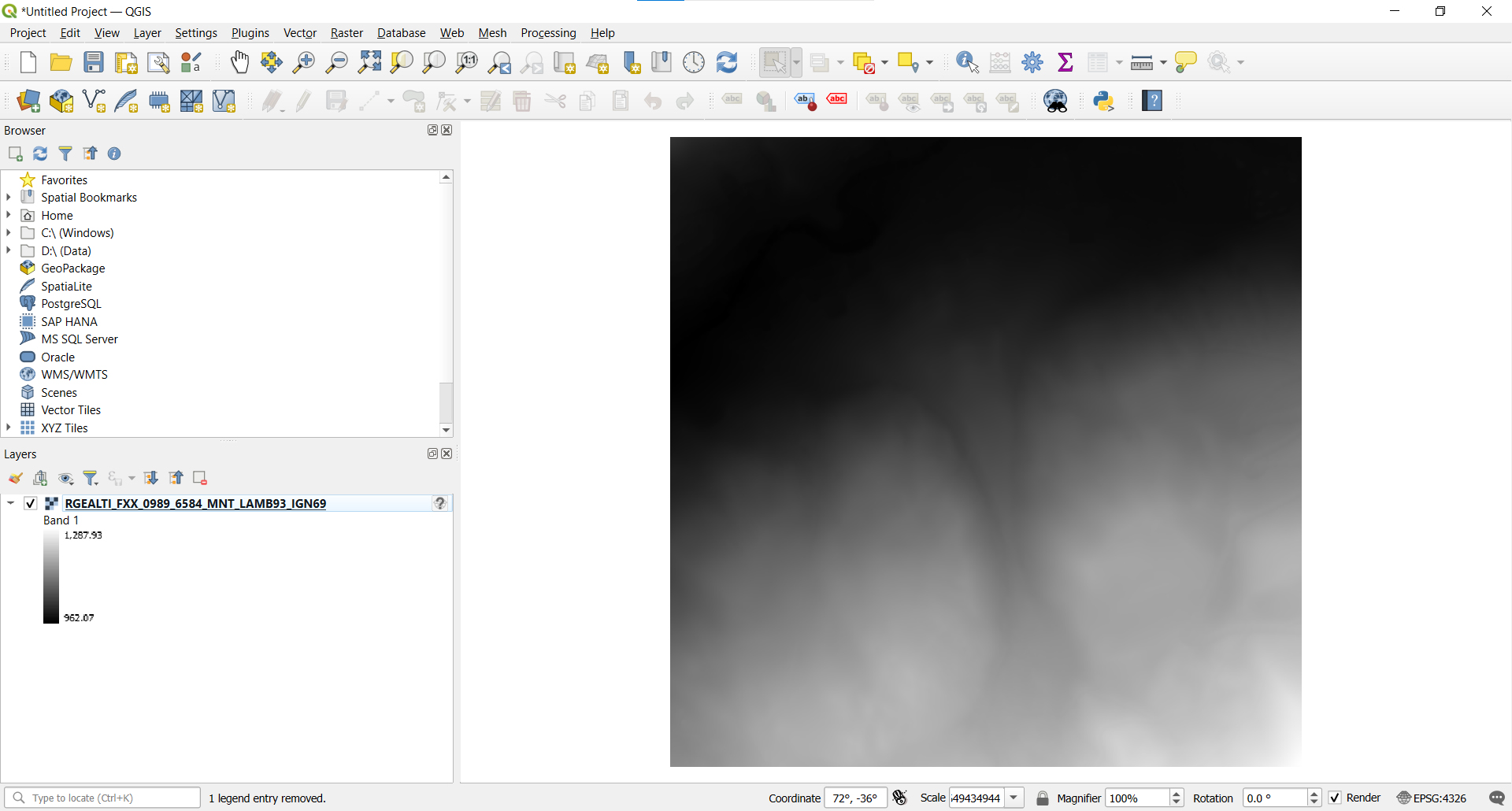Select the Pan Map hand tool

239,62
